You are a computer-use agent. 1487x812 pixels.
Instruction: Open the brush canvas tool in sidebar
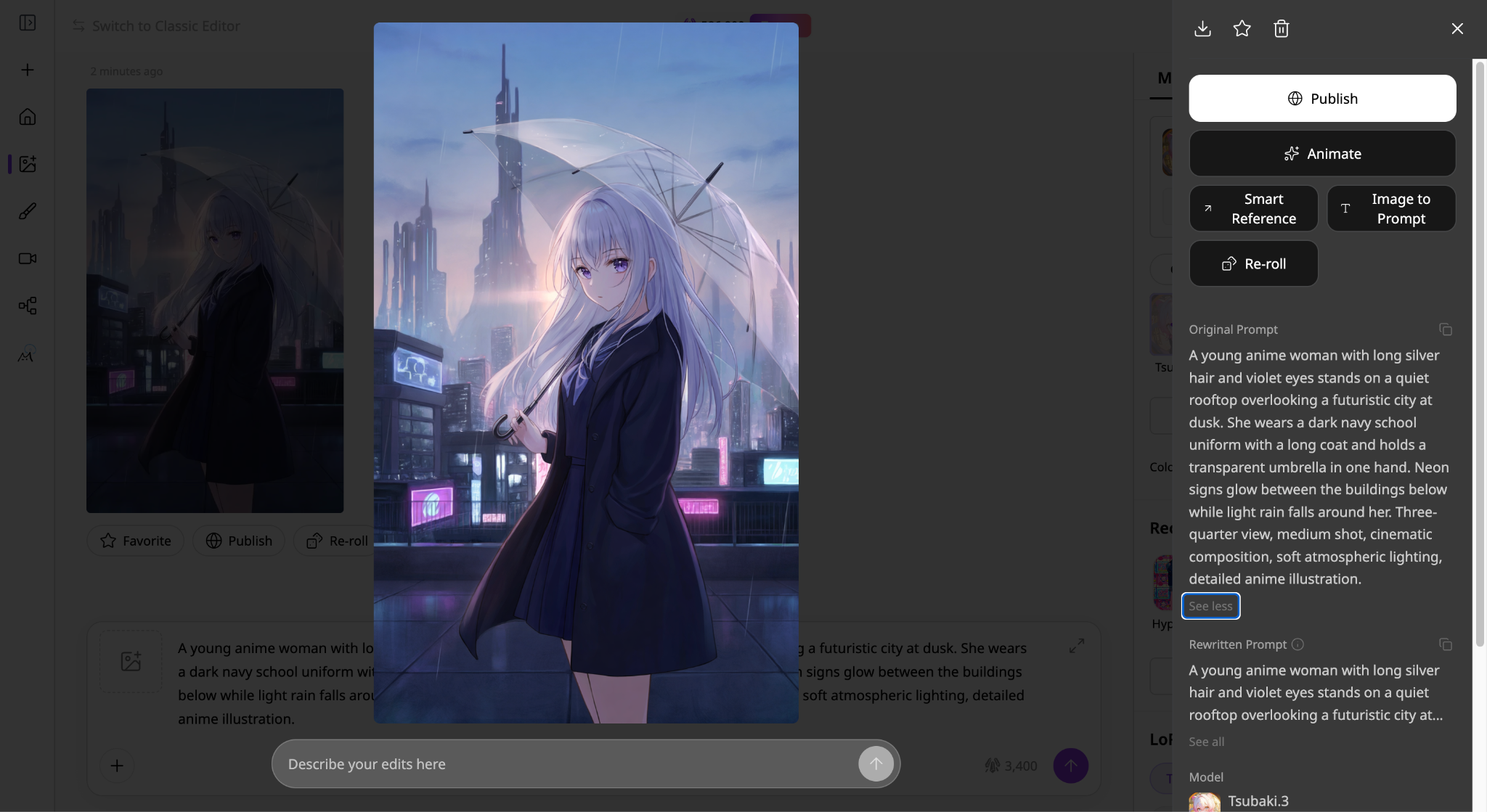pos(28,211)
